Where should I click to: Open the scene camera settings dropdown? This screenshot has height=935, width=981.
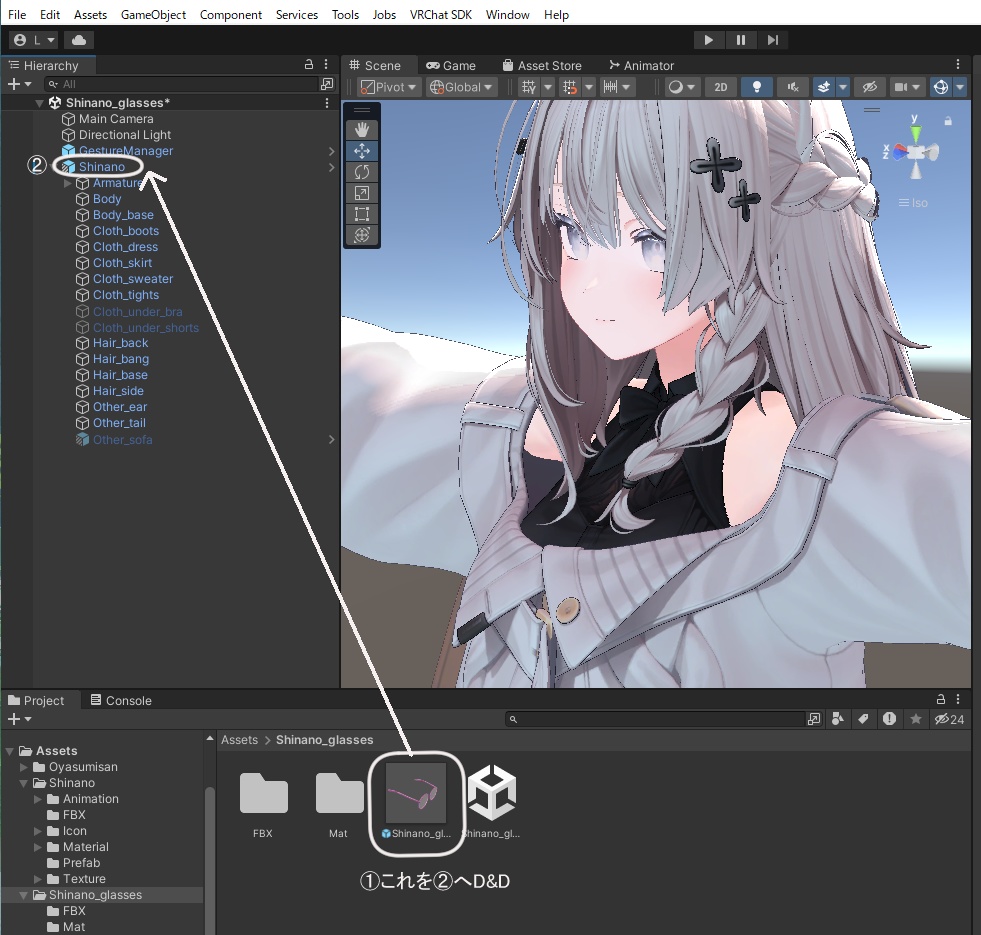pyautogui.click(x=907, y=87)
